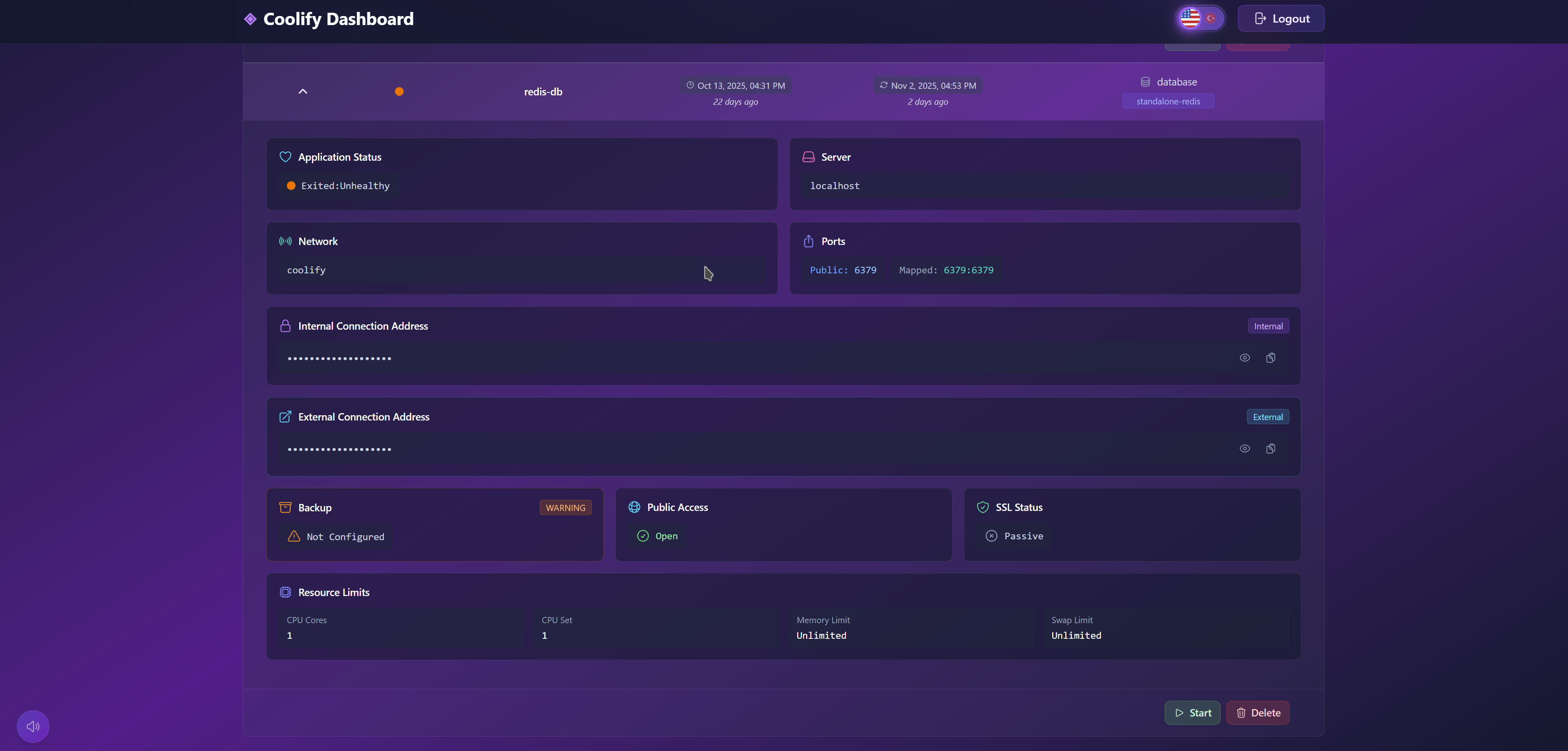The width and height of the screenshot is (1568, 751).
Task: Copy the internal connection address
Action: 1270,358
